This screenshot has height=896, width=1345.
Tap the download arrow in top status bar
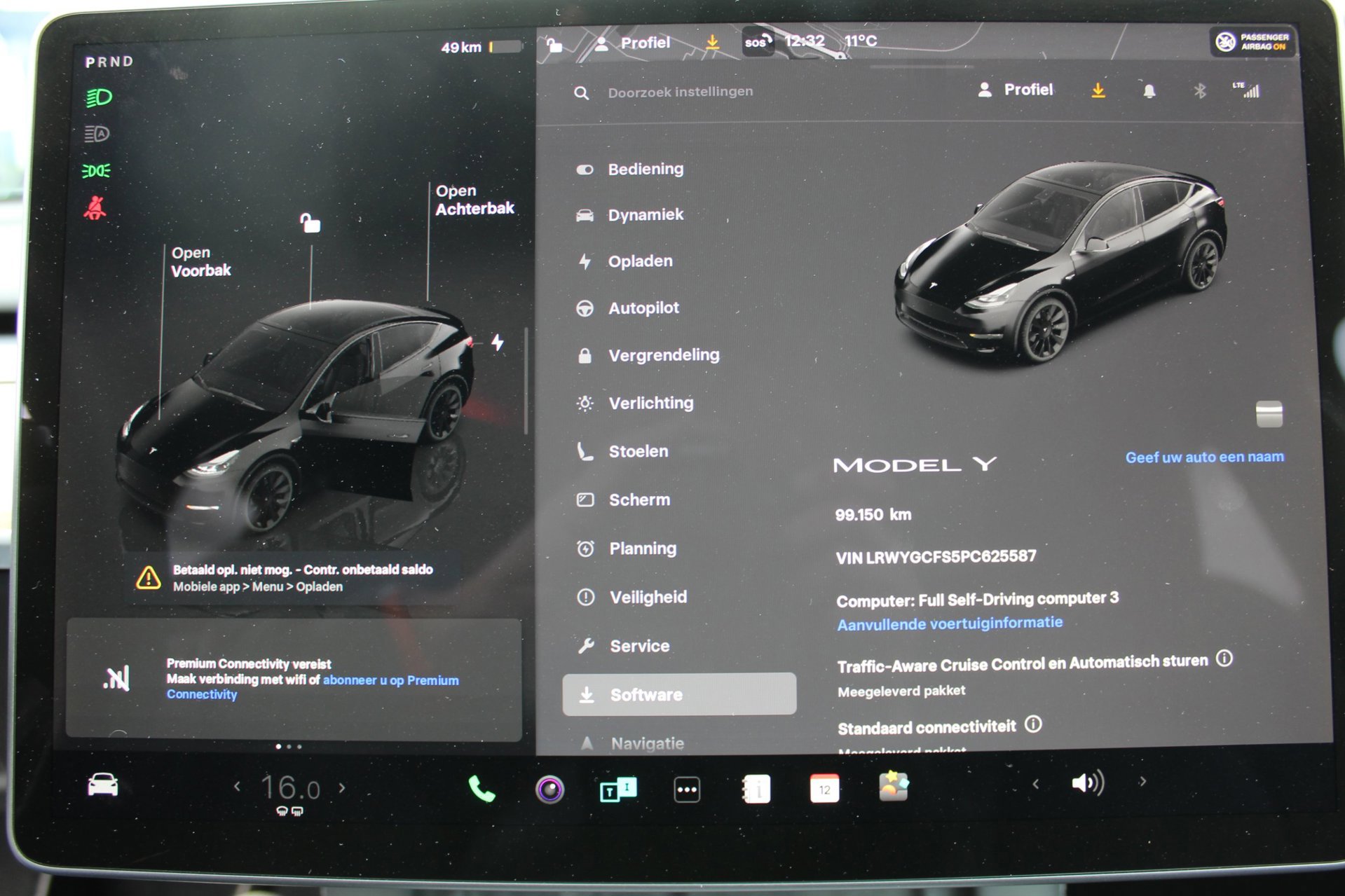coord(712,42)
